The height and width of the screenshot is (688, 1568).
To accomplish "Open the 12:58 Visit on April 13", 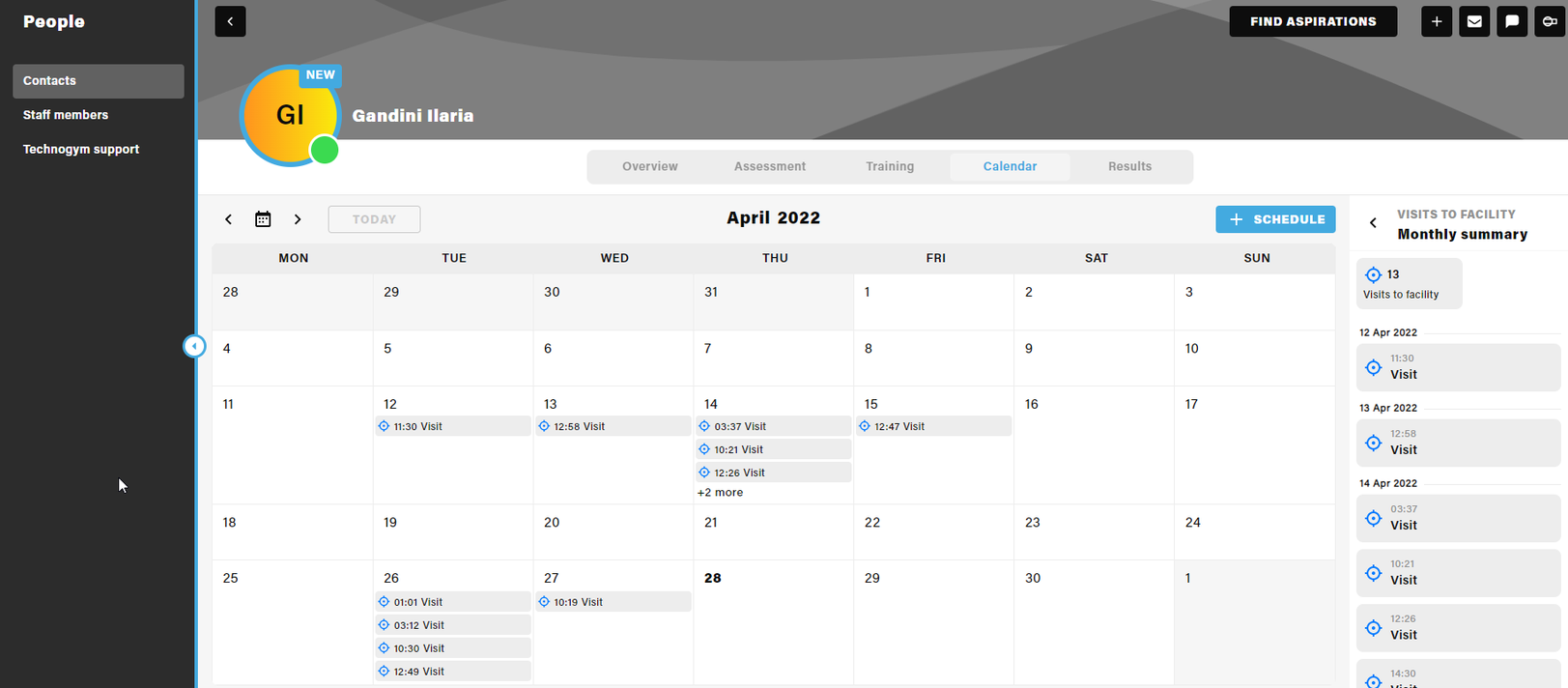I will click(613, 426).
